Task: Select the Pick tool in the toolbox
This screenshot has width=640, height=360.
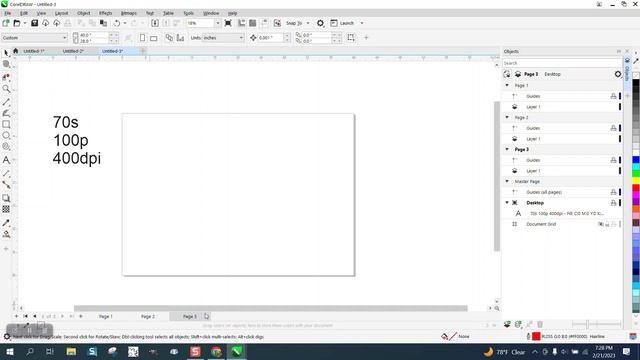Action: [6, 53]
